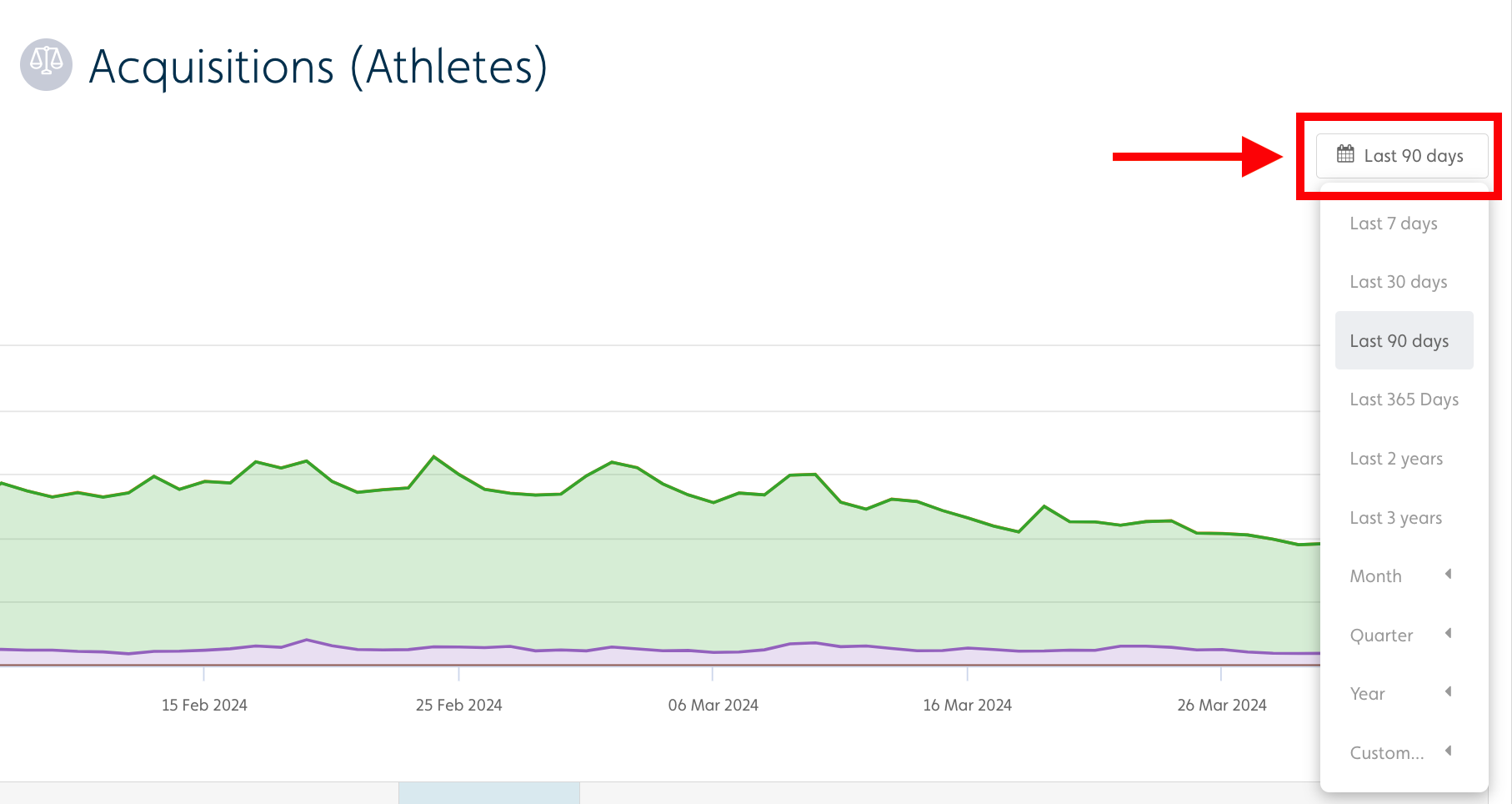Click the Acquisitions (Athletes) heading

[318, 67]
